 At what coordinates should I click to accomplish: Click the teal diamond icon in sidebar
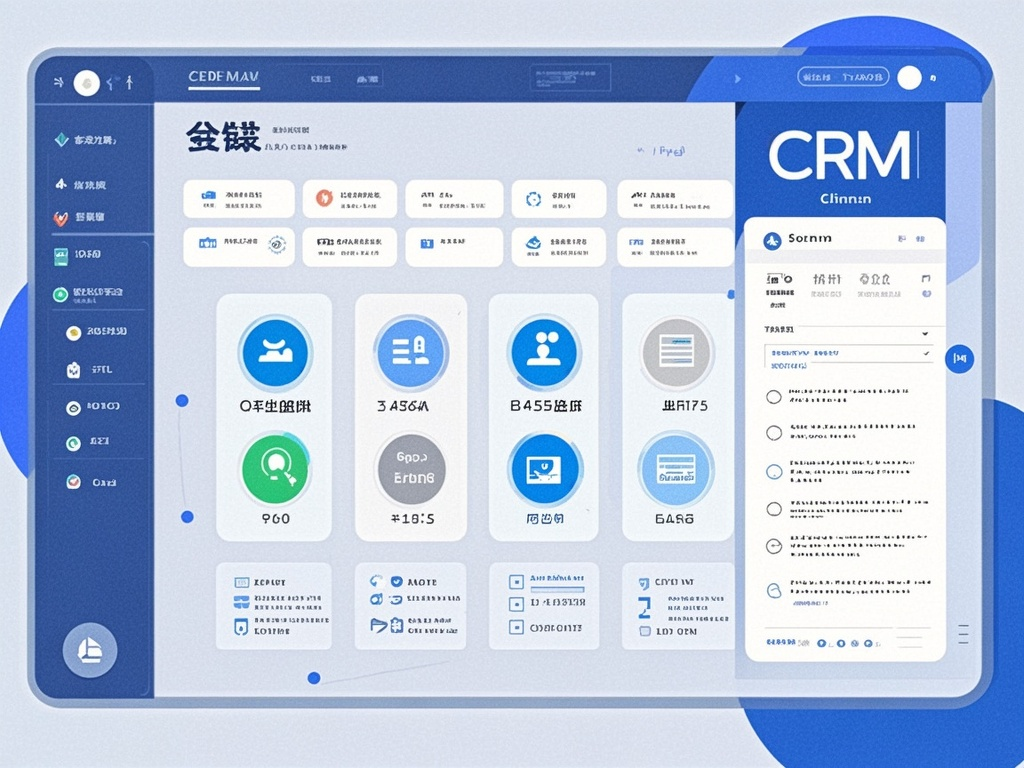[61, 140]
